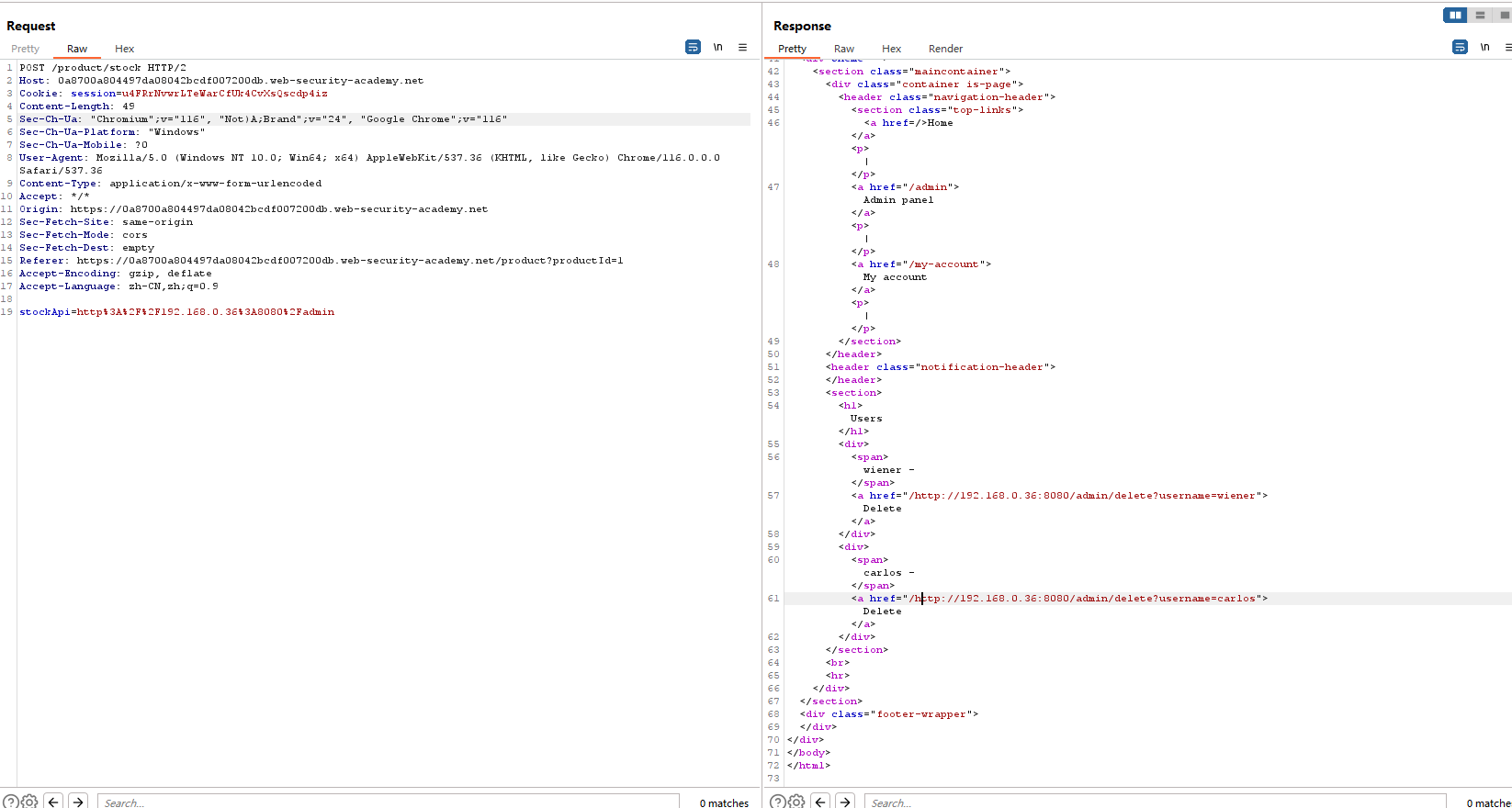Screen dimensions: 1512x808
Task: Switch to the top-bottom layout view
Action: [x=1480, y=15]
